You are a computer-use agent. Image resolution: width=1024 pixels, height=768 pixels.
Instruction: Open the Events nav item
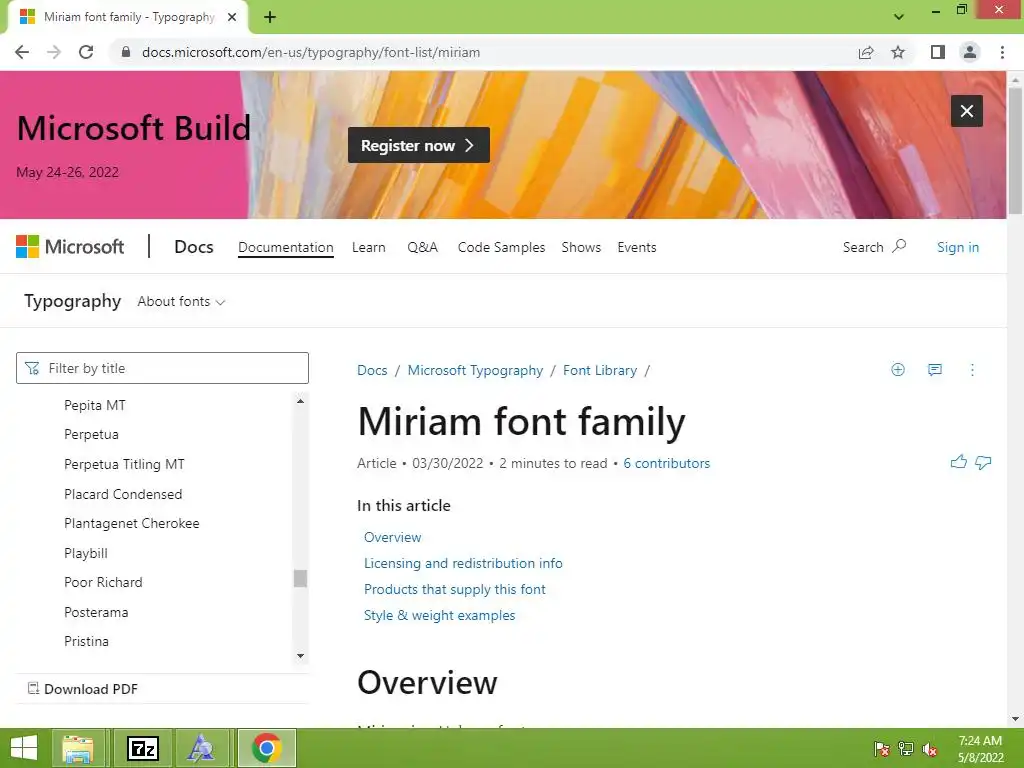pyautogui.click(x=637, y=248)
